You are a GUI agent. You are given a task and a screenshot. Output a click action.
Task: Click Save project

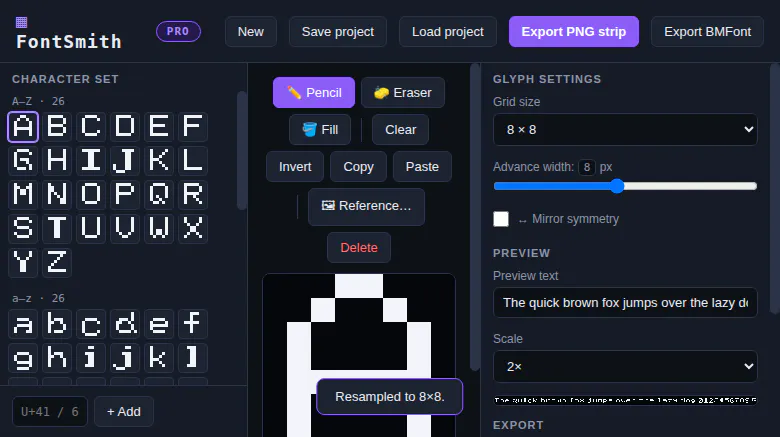[x=338, y=32]
